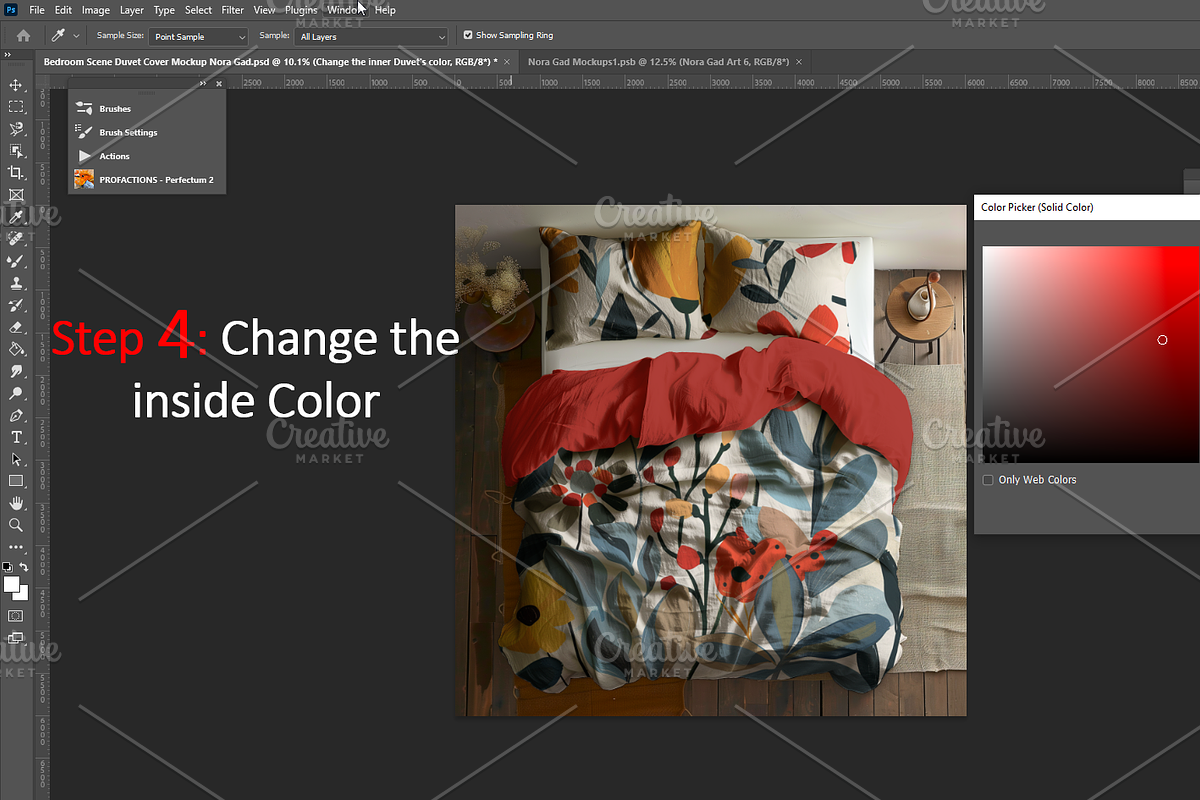1200x800 pixels.
Task: Select the Move tool
Action: 16,85
